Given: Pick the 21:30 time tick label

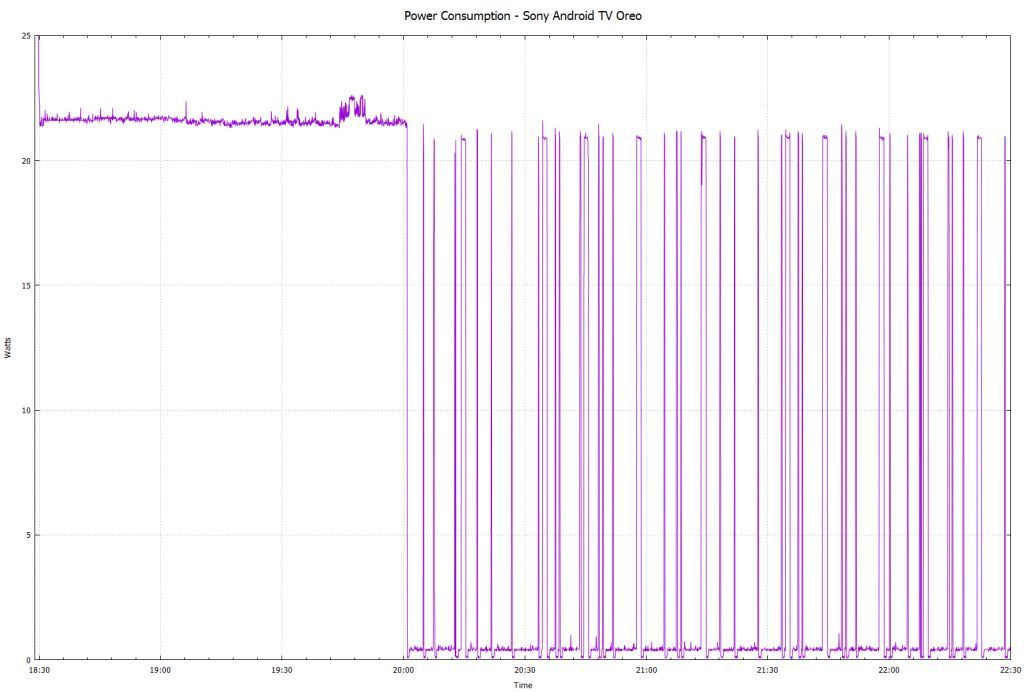Looking at the screenshot, I should [x=767, y=670].
